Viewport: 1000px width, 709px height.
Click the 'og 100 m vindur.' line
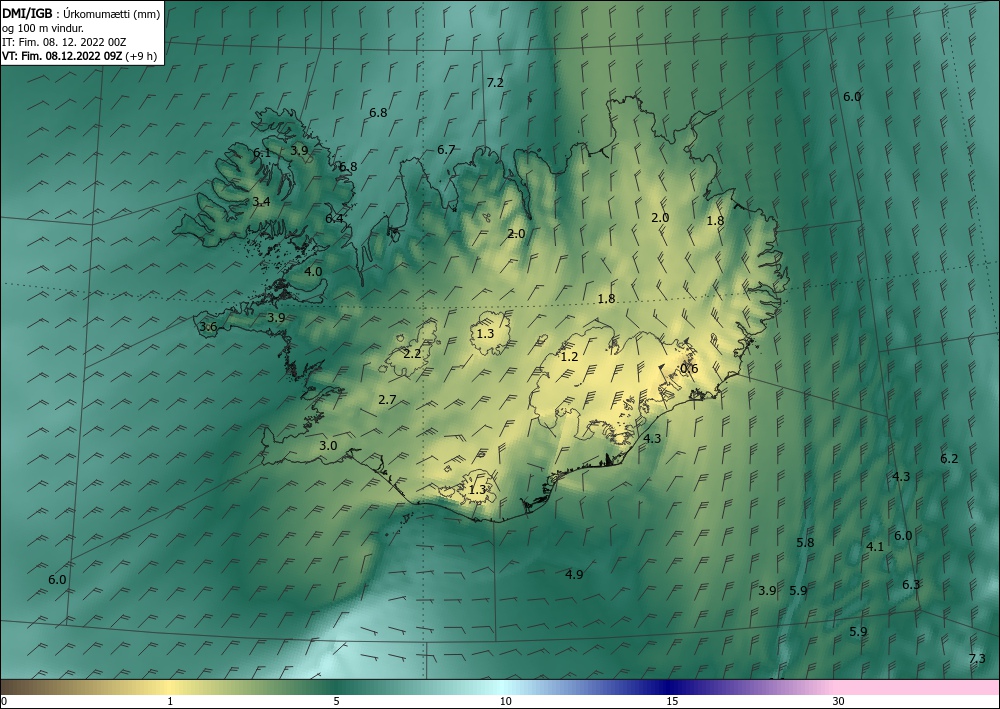[x=43, y=27]
